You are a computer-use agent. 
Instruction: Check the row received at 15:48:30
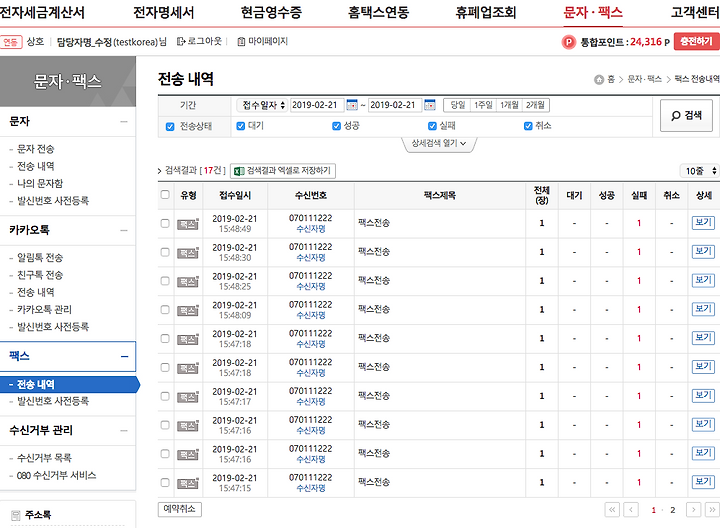tap(165, 253)
